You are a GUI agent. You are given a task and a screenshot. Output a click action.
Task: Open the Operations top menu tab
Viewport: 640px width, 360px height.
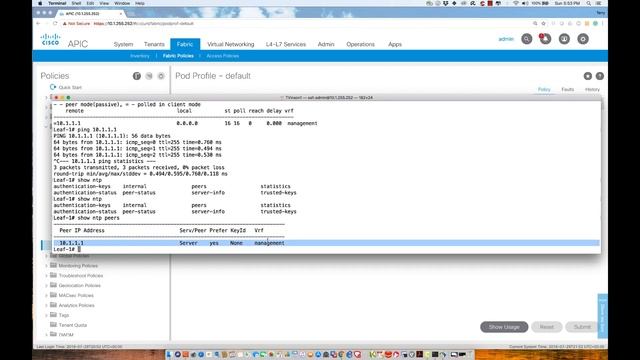point(360,44)
